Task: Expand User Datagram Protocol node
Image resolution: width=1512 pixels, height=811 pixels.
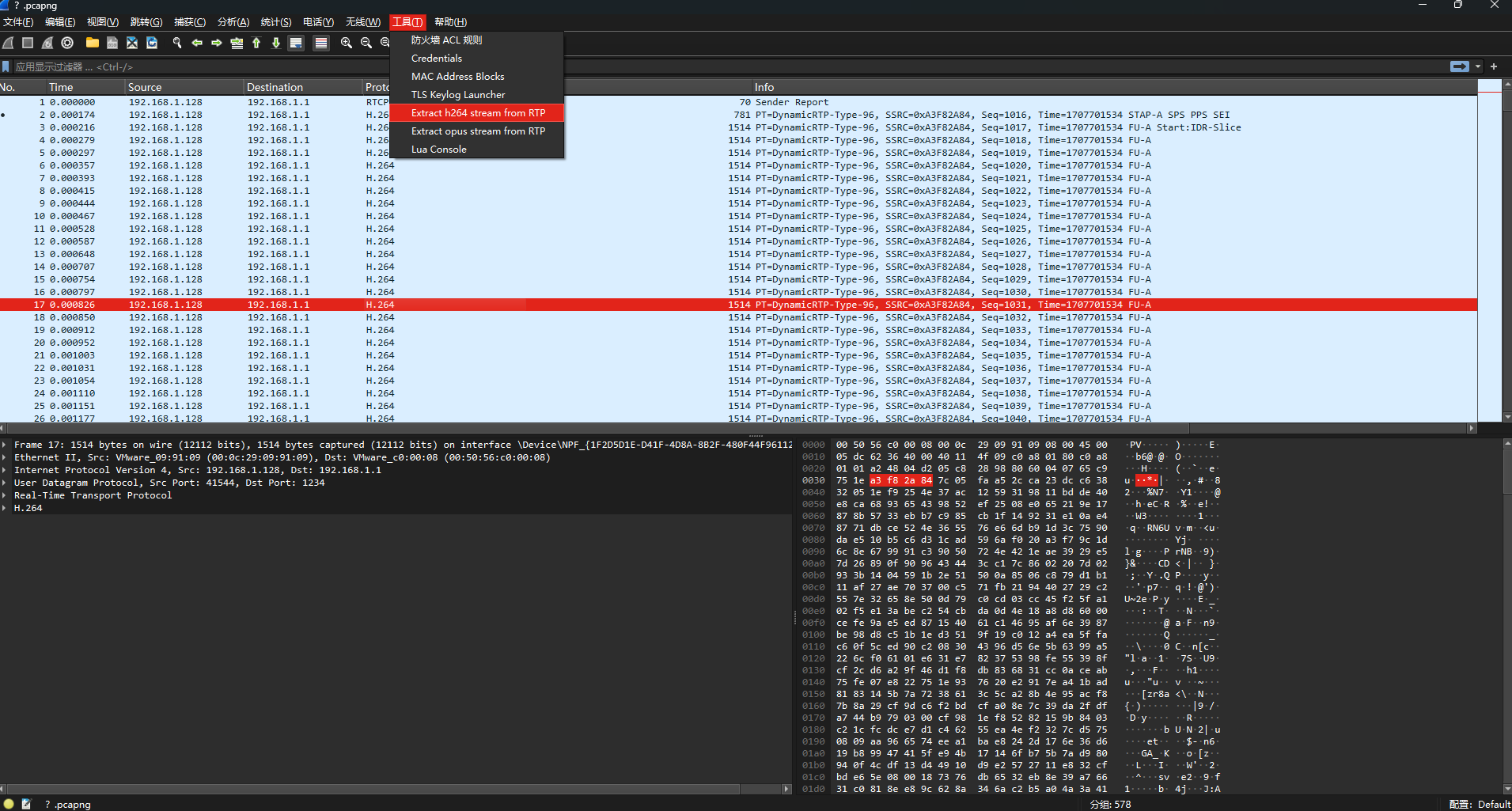Action: tap(5, 483)
